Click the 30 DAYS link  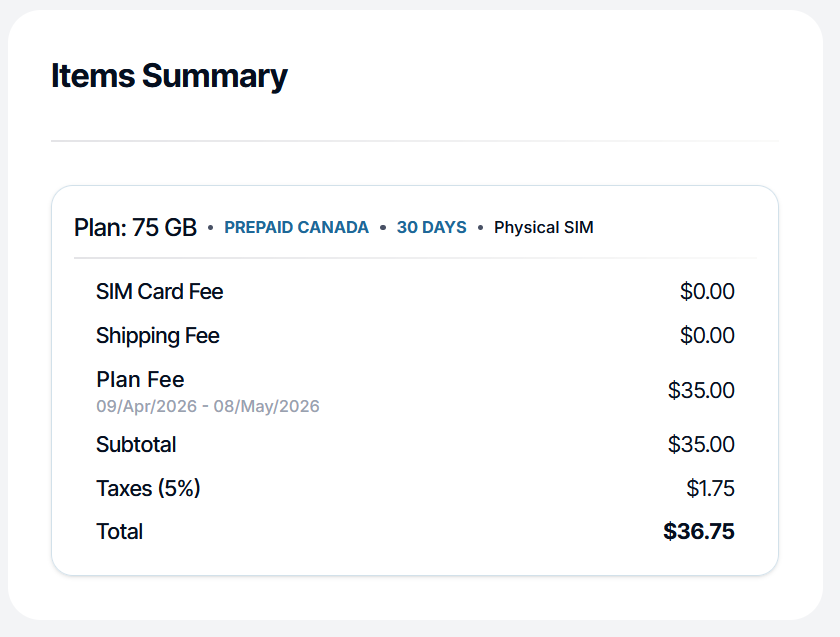[431, 228]
